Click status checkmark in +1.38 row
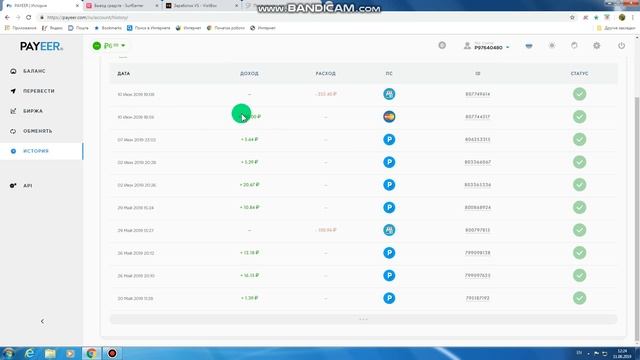Image resolution: width=640 pixels, height=360 pixels. pyautogui.click(x=579, y=298)
